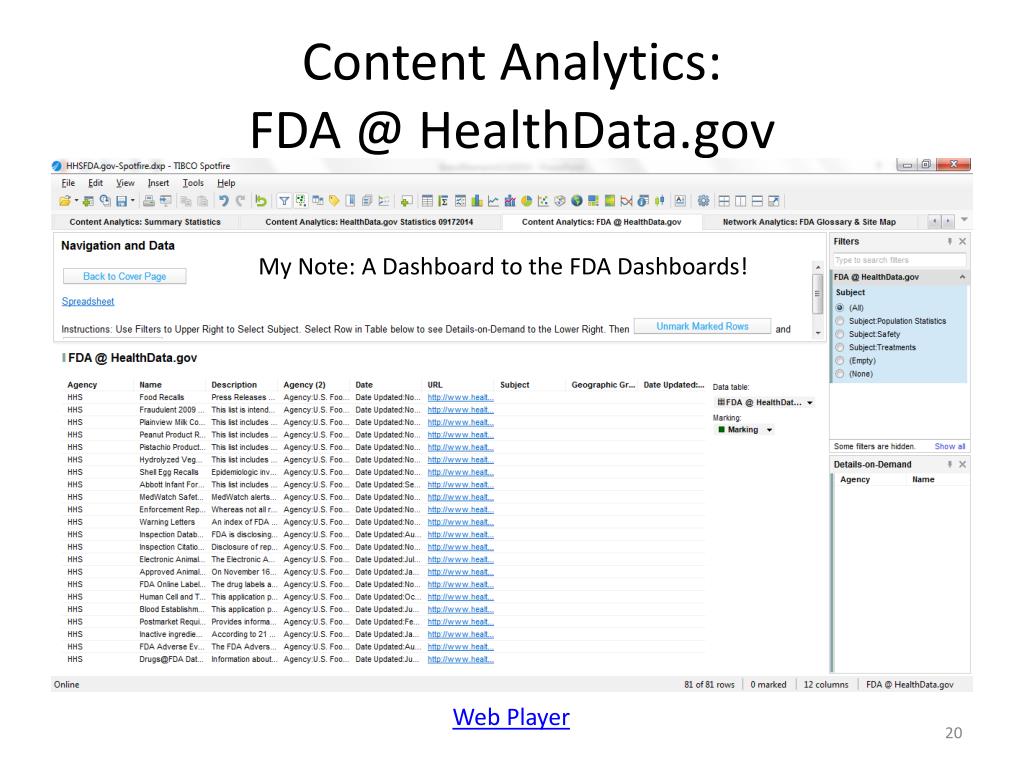The width and height of the screenshot is (1024, 768).
Task: Sort by the Description column header
Action: pos(234,385)
